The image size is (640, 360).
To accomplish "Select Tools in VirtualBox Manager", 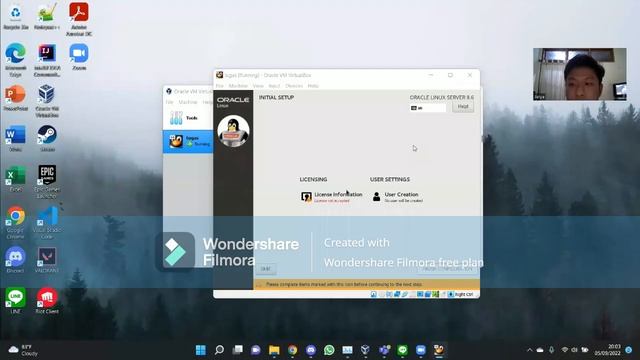I will (x=188, y=118).
